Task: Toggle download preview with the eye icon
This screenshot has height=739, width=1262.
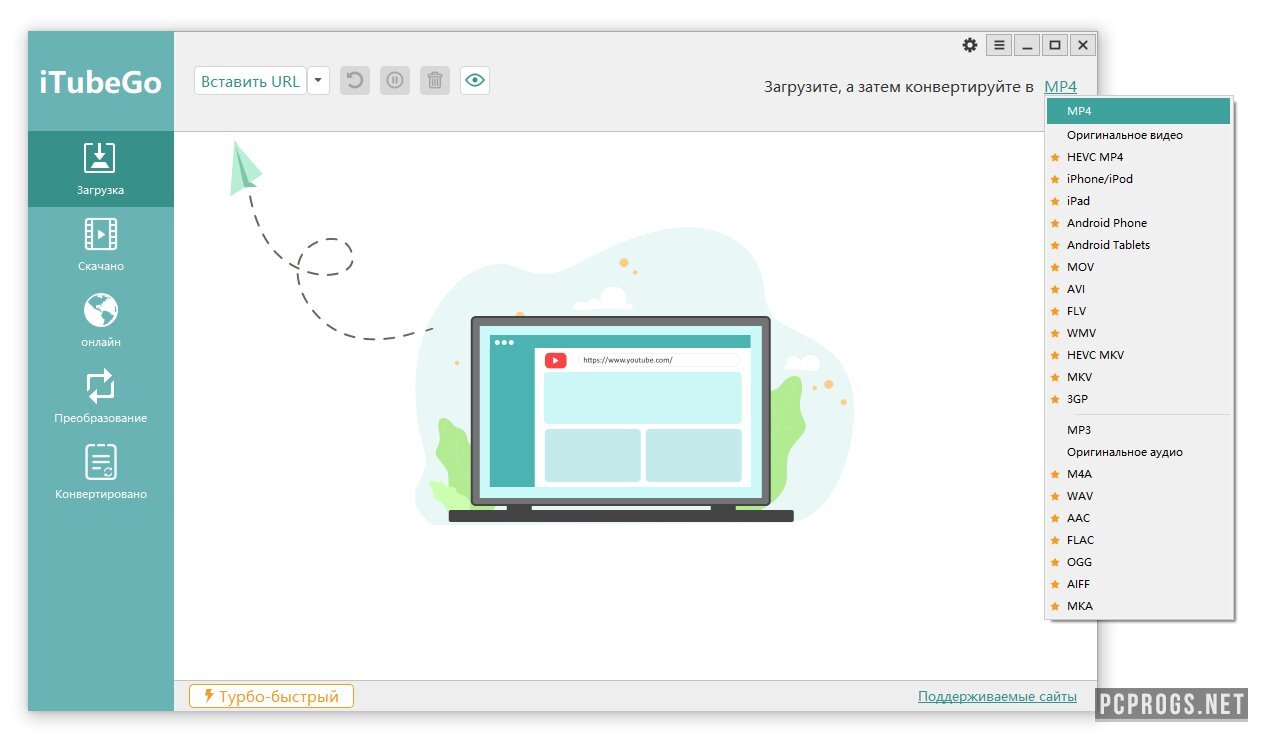Action: click(474, 80)
